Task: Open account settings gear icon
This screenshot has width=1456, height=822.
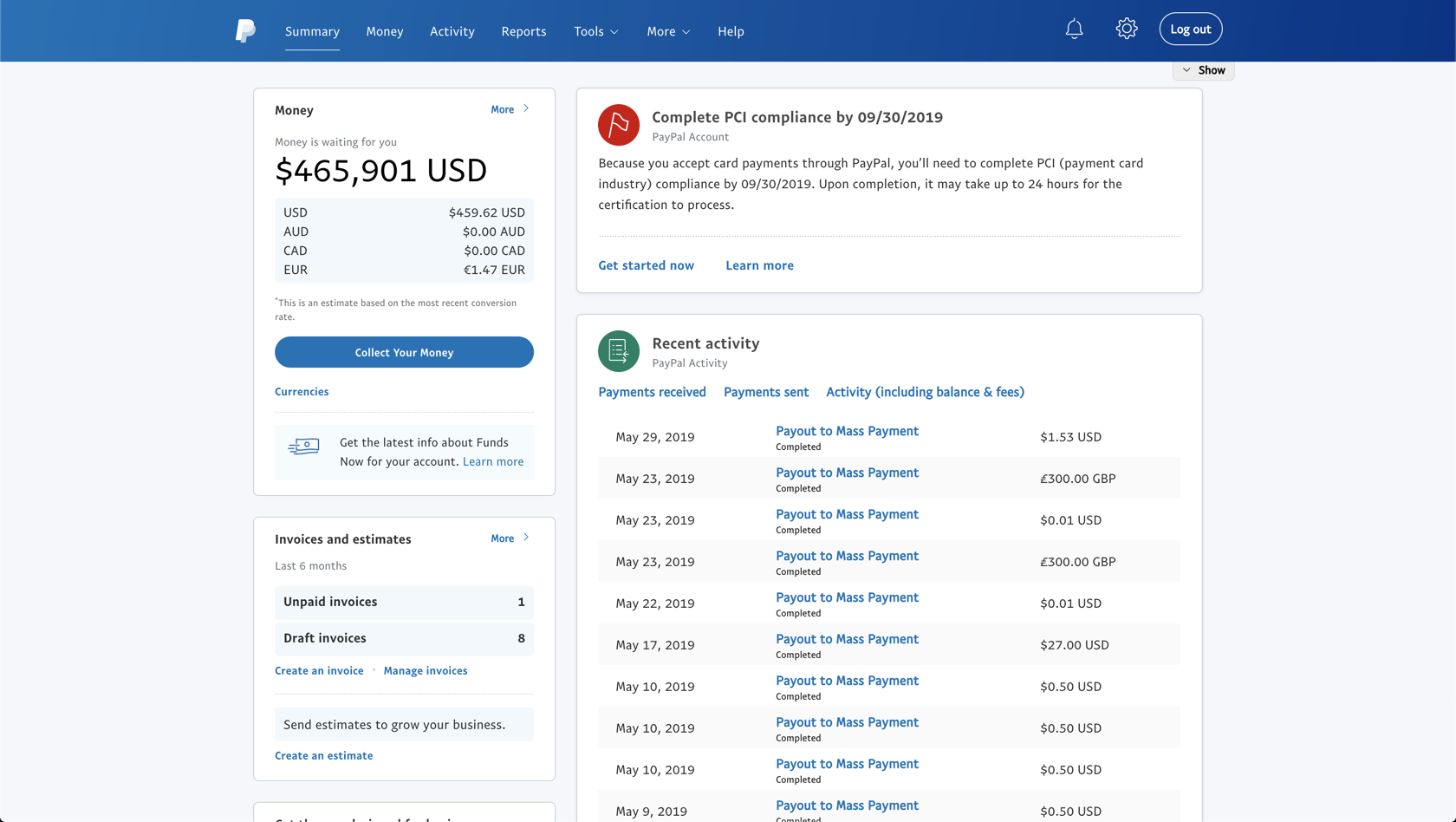Action: 1127,29
